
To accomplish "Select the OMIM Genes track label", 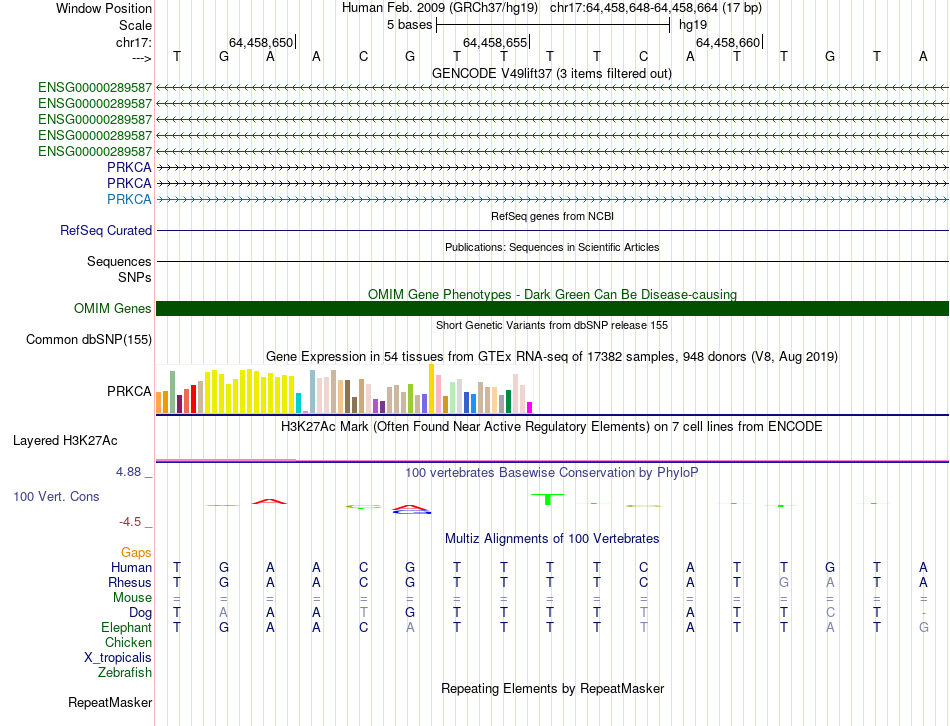I will click(112, 308).
